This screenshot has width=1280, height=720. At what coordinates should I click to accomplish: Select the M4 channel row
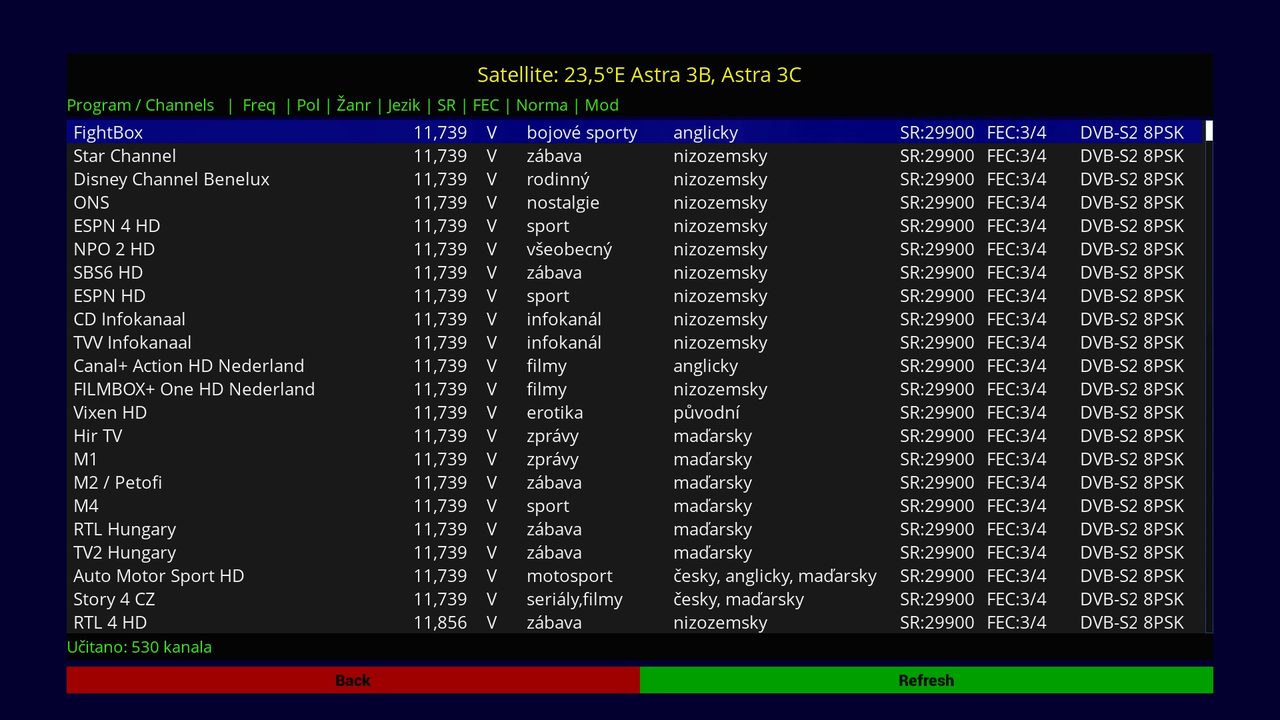coord(635,505)
